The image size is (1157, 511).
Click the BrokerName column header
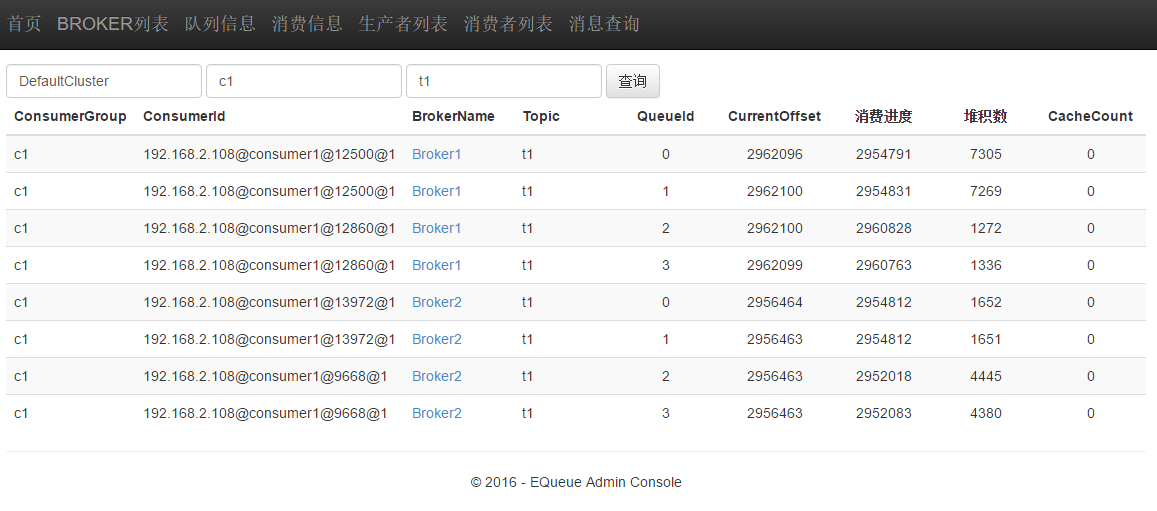[x=453, y=117]
